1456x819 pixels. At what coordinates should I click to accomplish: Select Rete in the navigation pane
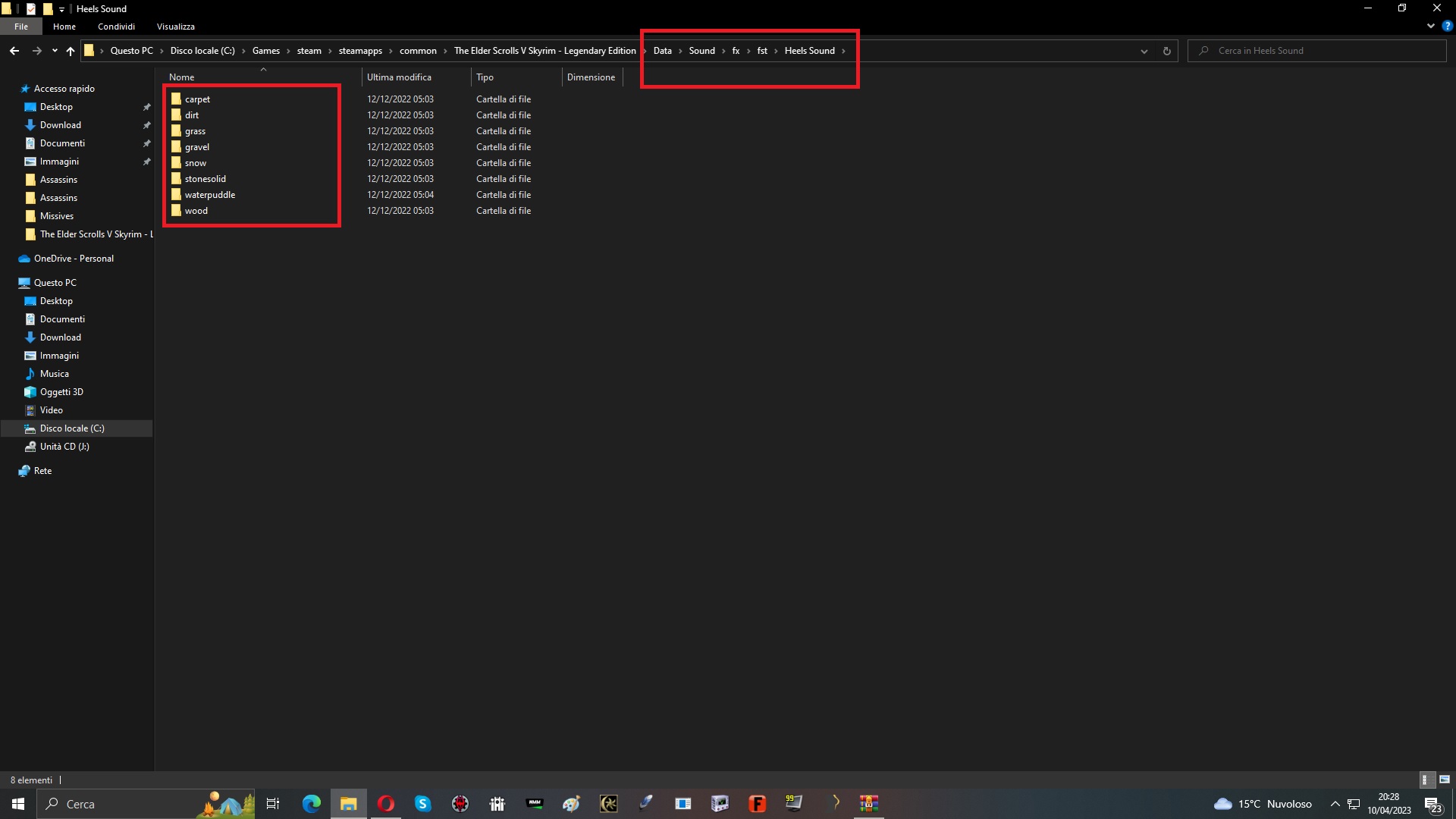[42, 471]
